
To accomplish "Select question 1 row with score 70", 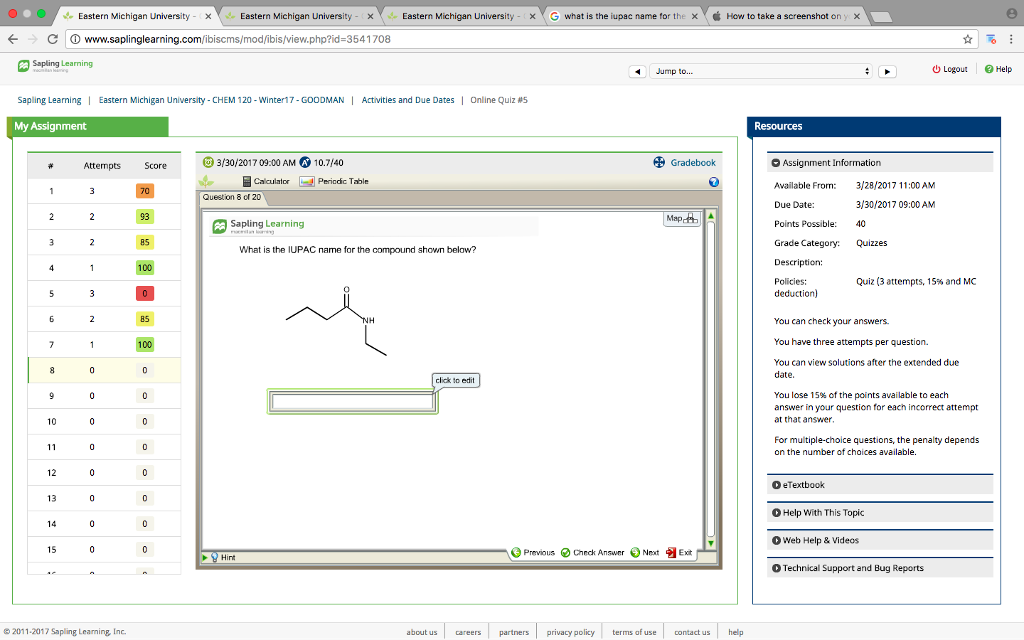I will pyautogui.click(x=104, y=191).
